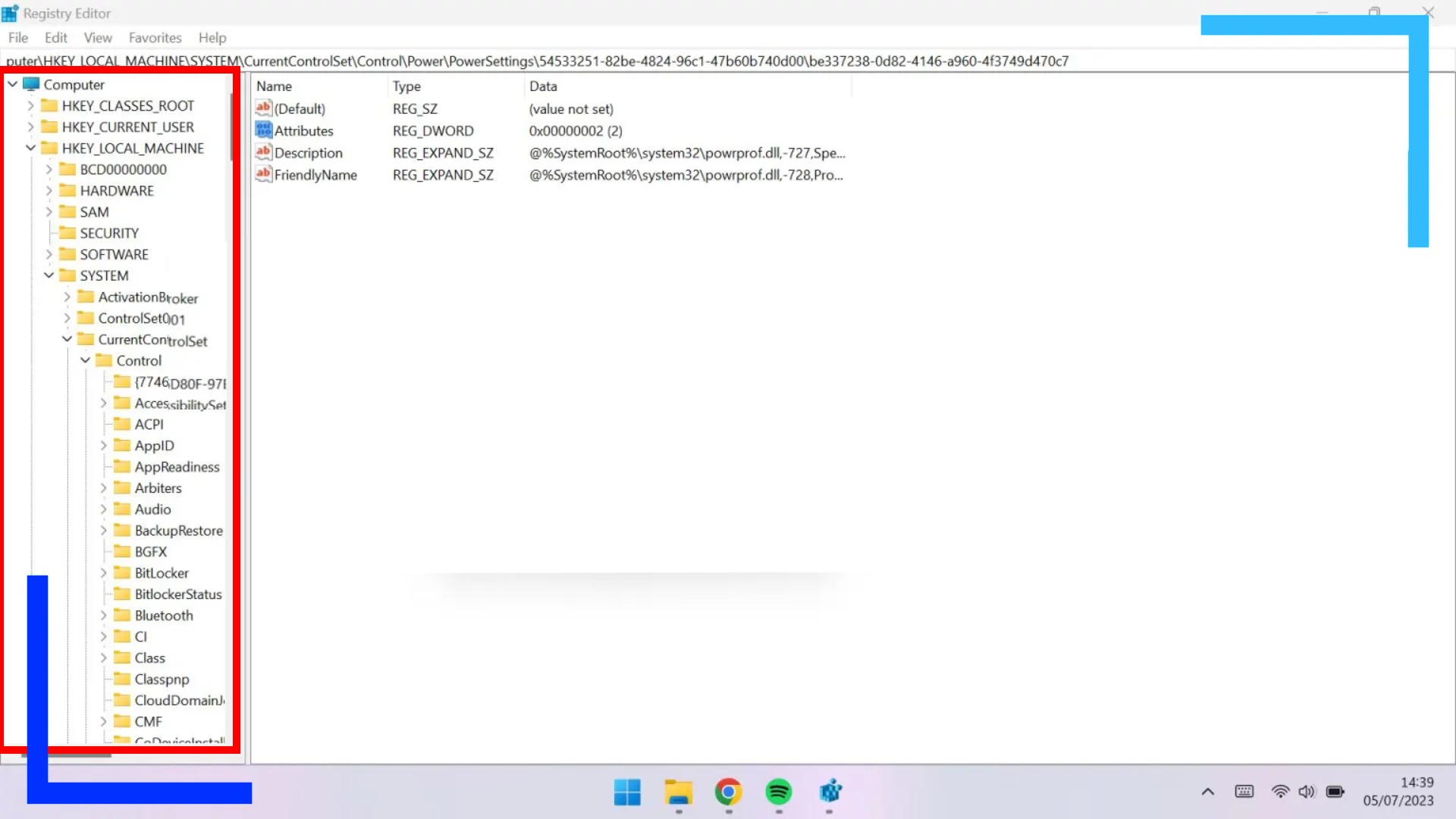Click the Name column header
Image resolution: width=1456 pixels, height=819 pixels.
274,86
